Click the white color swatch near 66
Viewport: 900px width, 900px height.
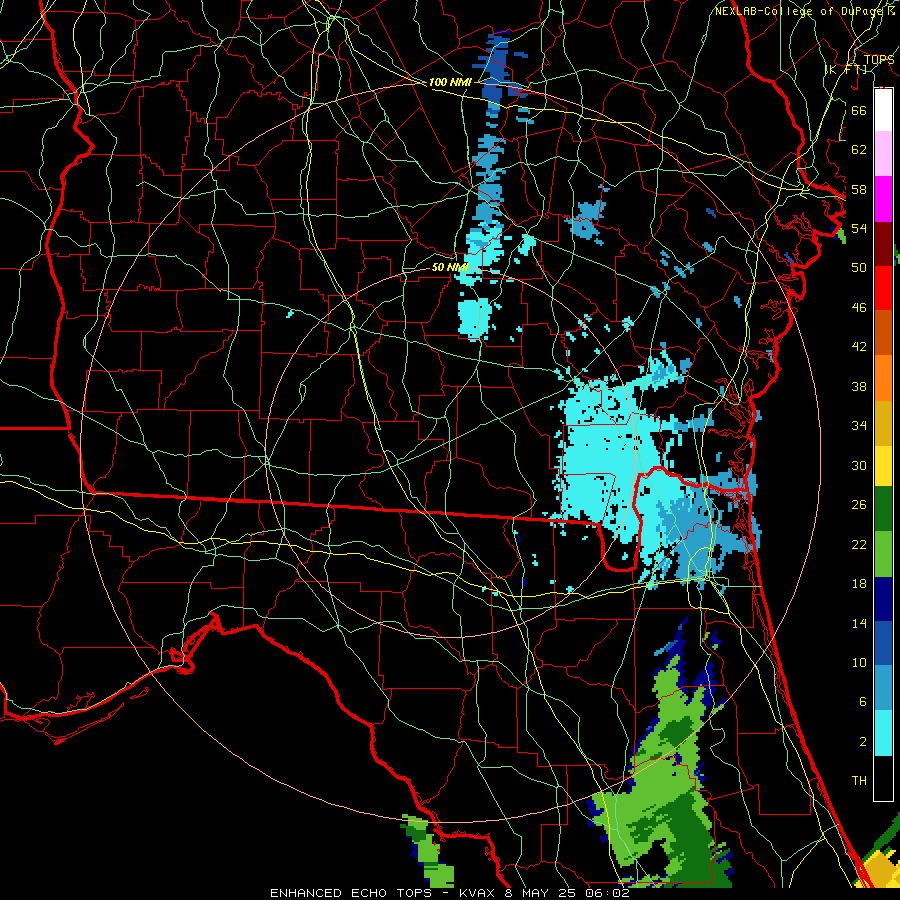tap(883, 110)
